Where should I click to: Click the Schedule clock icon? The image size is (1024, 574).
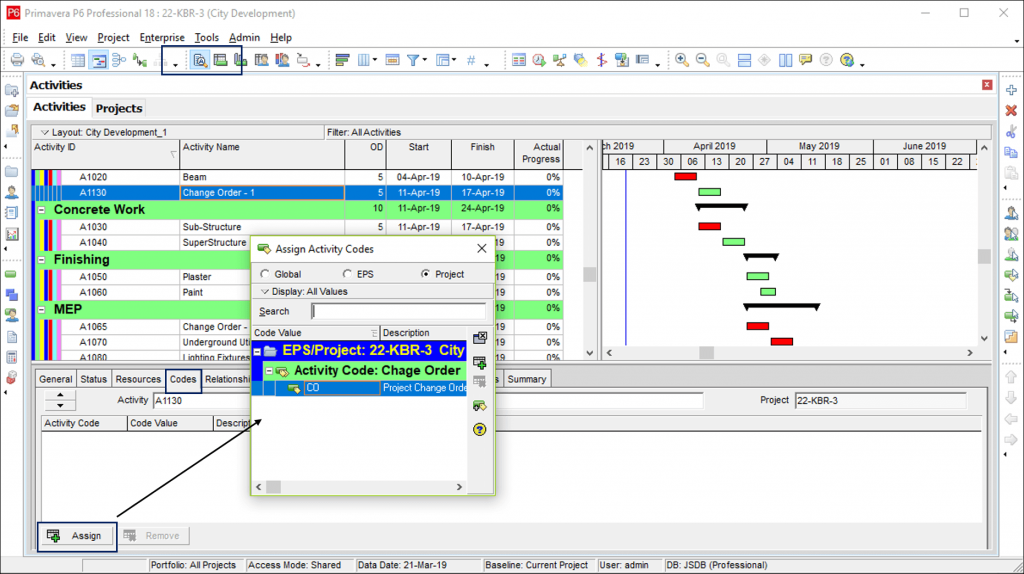(539, 60)
